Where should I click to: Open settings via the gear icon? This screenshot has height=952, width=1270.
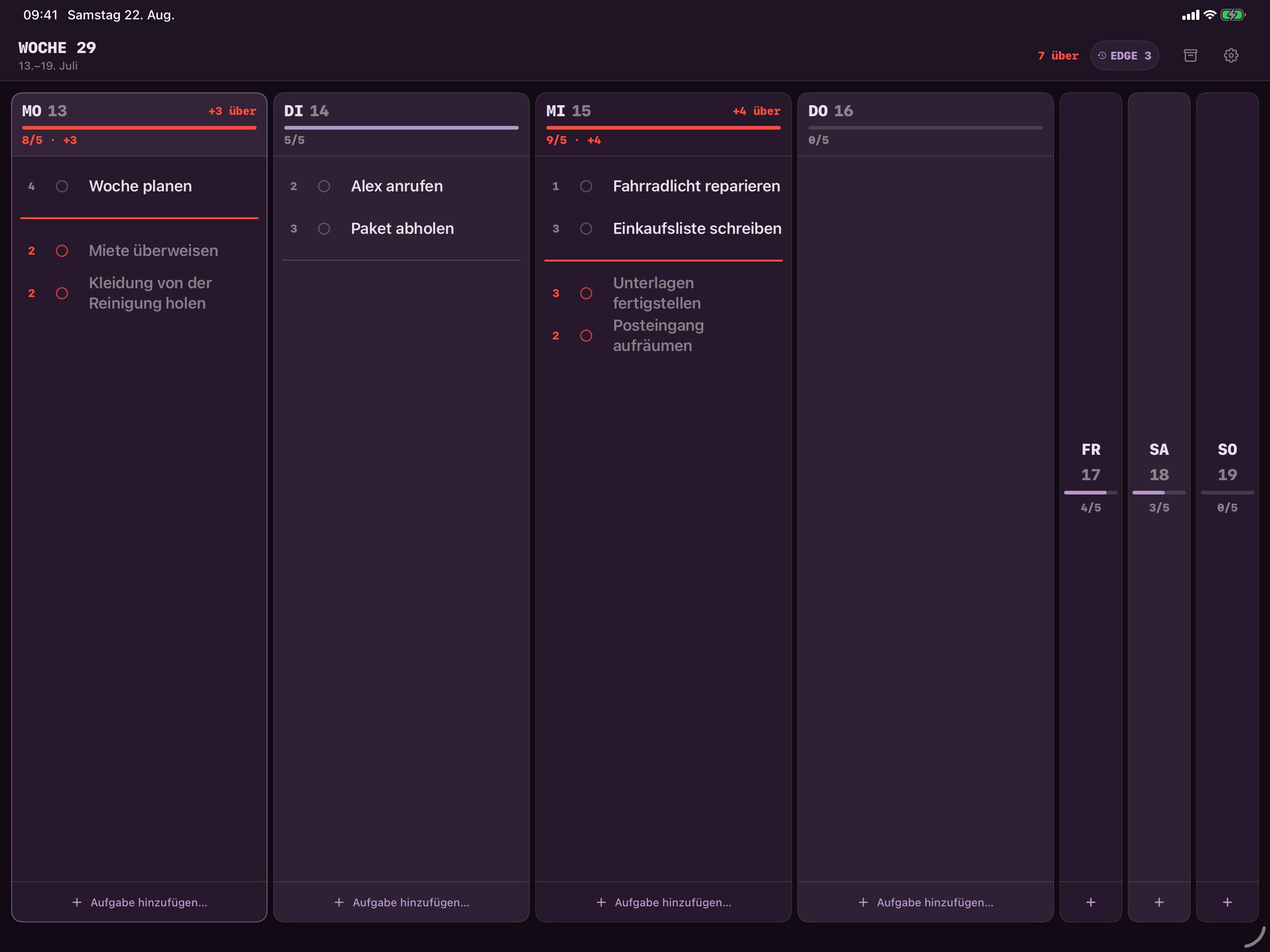[x=1230, y=56]
